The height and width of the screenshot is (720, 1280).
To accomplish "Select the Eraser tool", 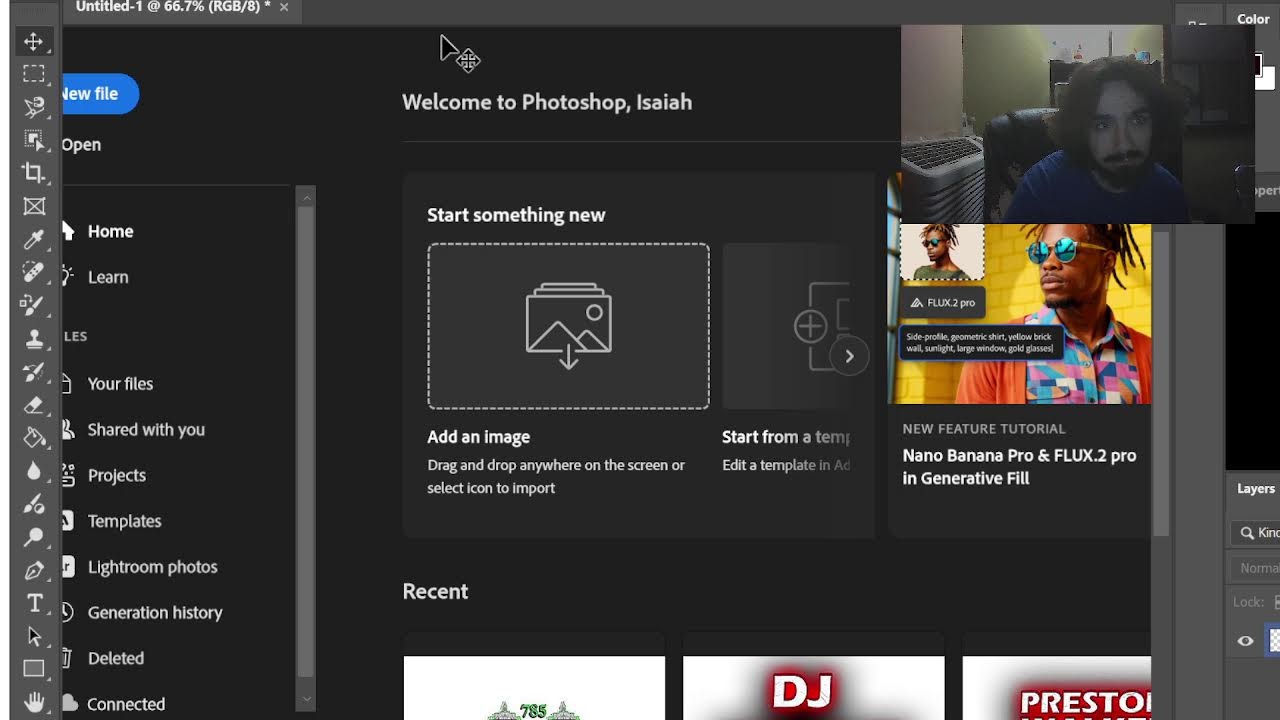I will tap(34, 405).
